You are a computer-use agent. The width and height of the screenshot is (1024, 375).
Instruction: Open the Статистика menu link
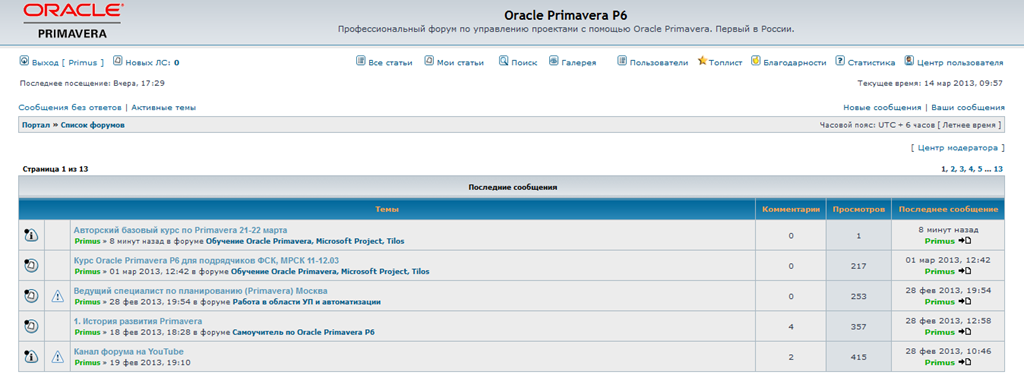871,63
